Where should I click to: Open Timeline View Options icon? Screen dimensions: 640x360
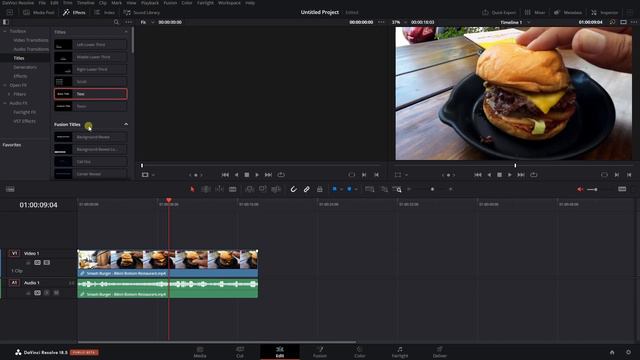[x=10, y=189]
